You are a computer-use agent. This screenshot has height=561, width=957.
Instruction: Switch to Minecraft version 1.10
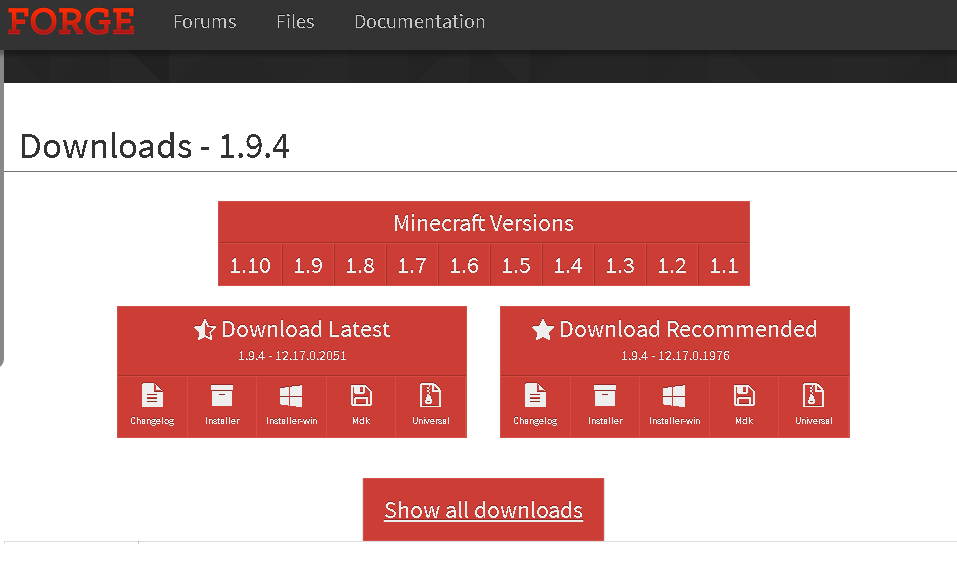pos(250,266)
